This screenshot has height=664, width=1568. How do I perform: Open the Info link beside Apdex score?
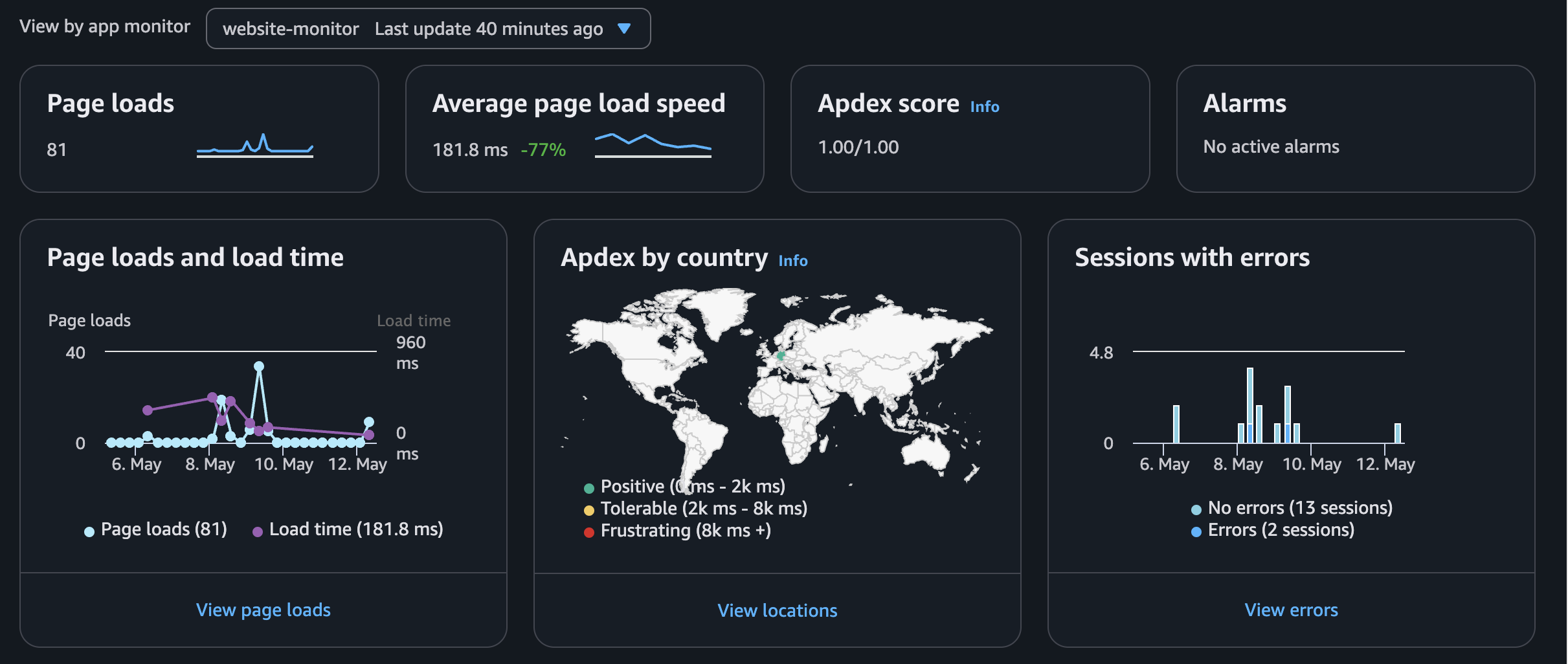pos(983,107)
